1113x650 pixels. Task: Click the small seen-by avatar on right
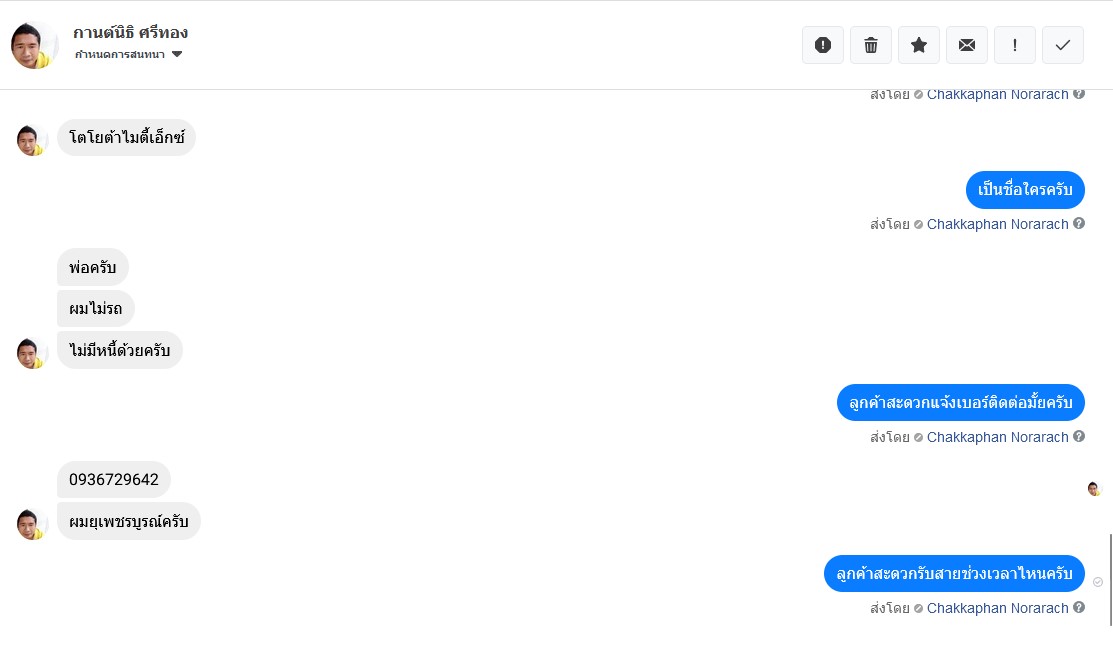coord(1094,489)
